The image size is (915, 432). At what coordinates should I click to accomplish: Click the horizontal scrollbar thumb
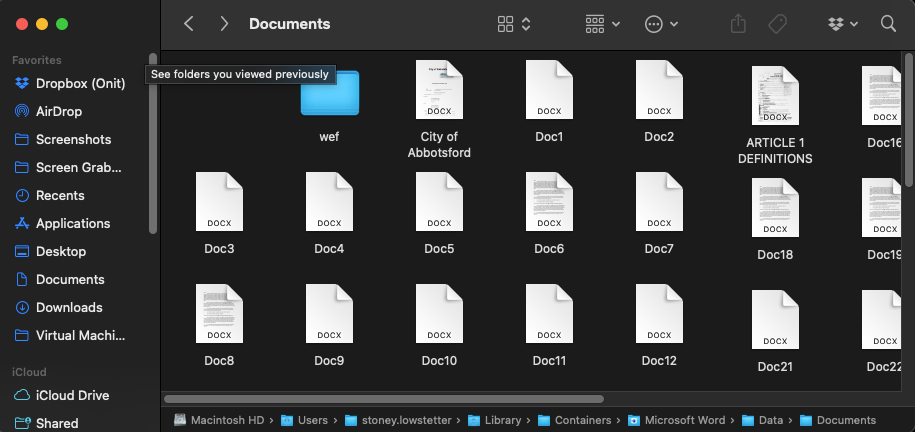[x=384, y=399]
